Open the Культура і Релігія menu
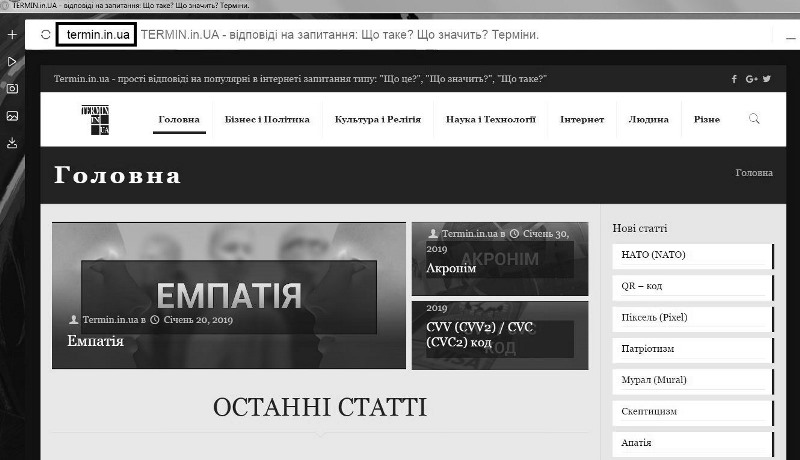800x460 pixels. pos(378,119)
